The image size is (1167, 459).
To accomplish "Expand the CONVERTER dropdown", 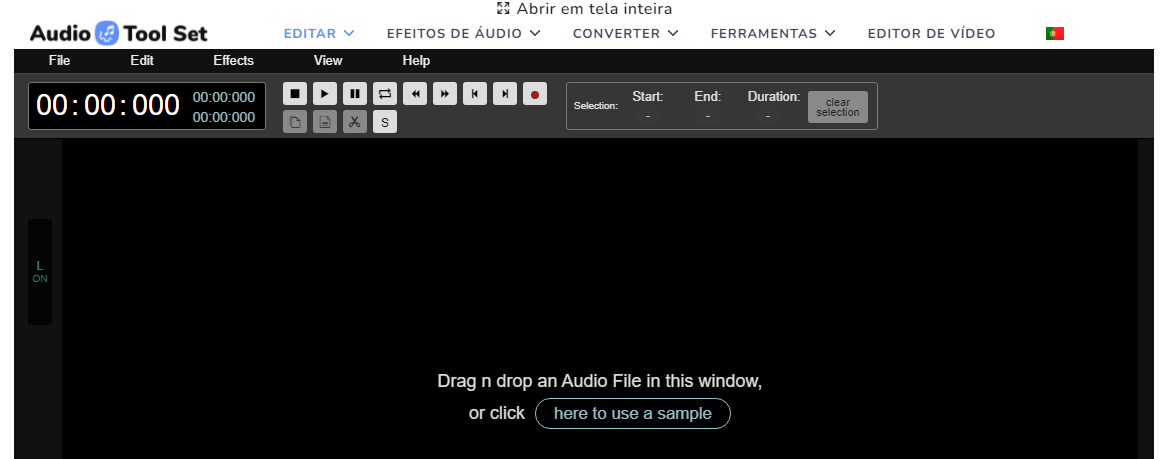I will (625, 33).
